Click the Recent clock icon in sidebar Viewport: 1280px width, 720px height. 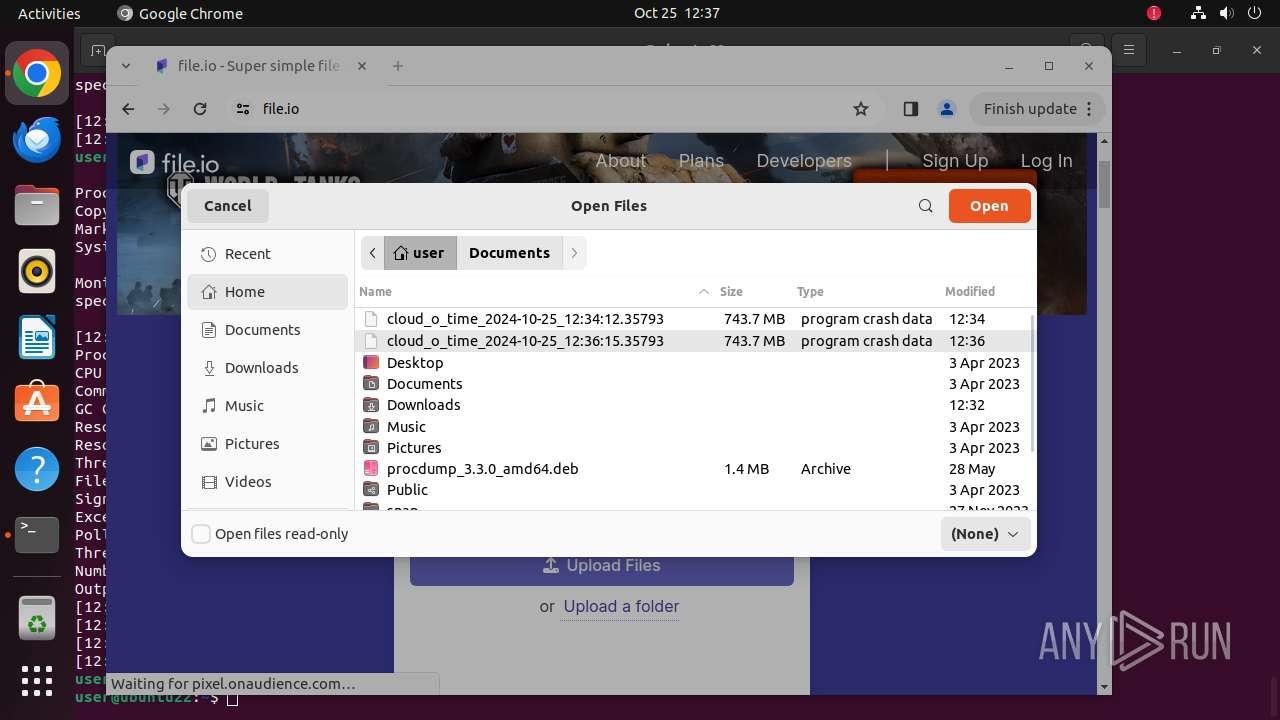pyautogui.click(x=209, y=254)
